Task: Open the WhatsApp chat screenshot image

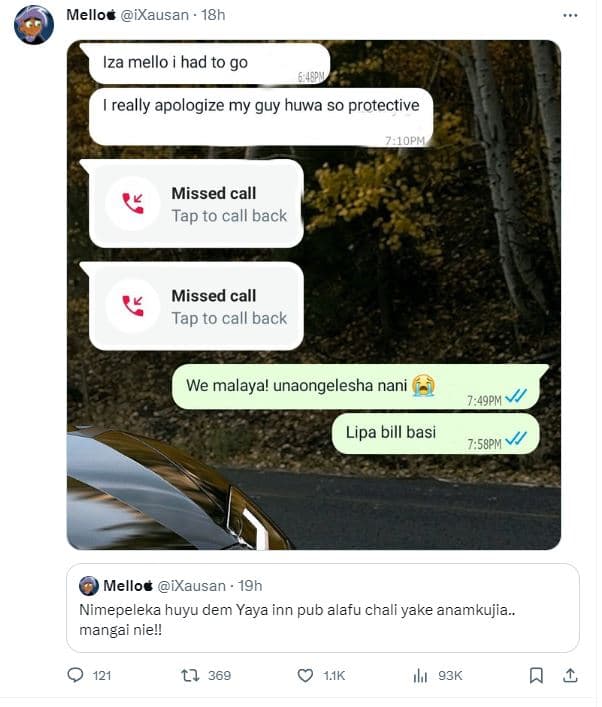Action: pyautogui.click(x=314, y=295)
